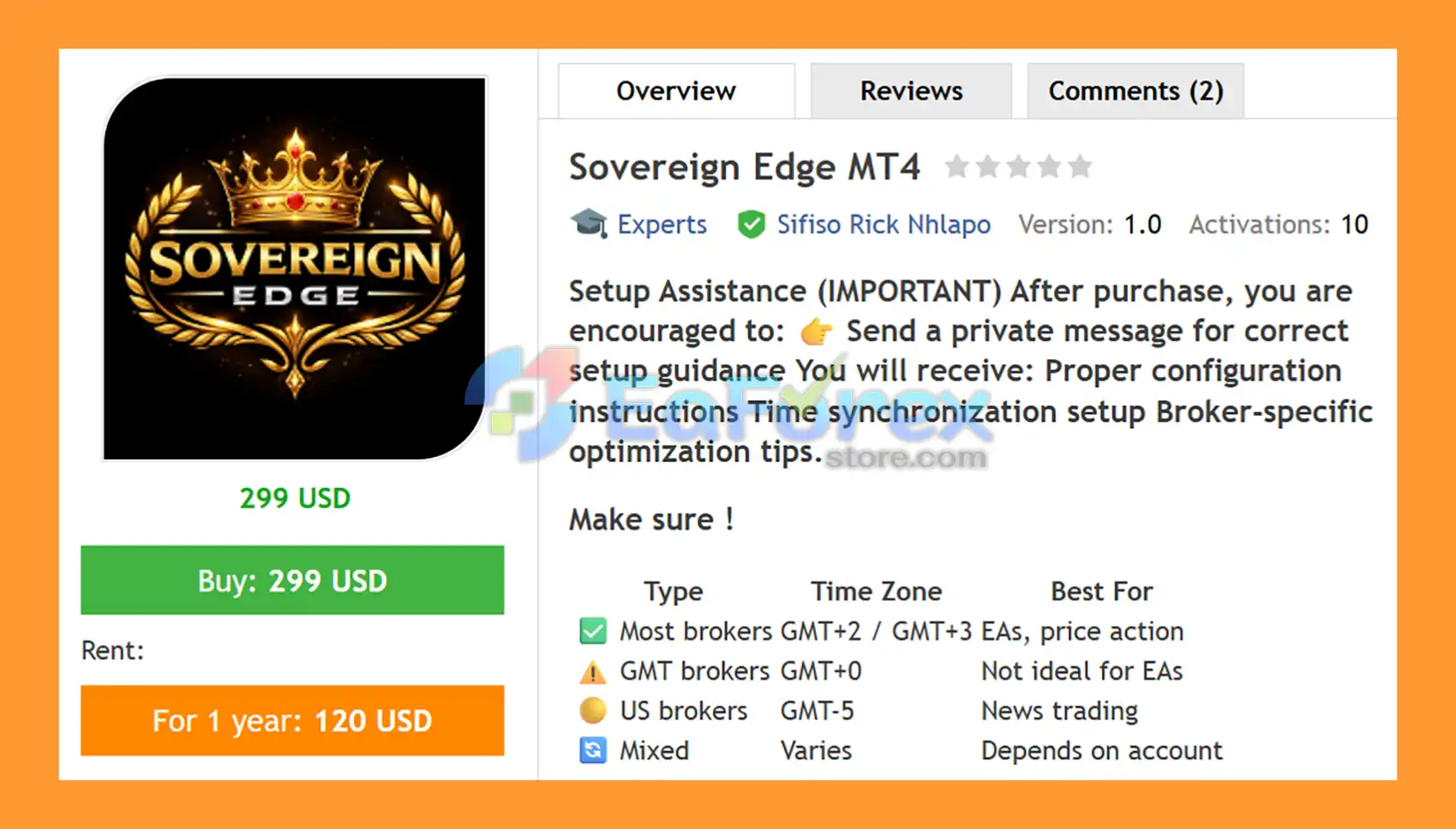The height and width of the screenshot is (829, 1456).
Task: Click the green 299 USD price text
Action: point(295,498)
